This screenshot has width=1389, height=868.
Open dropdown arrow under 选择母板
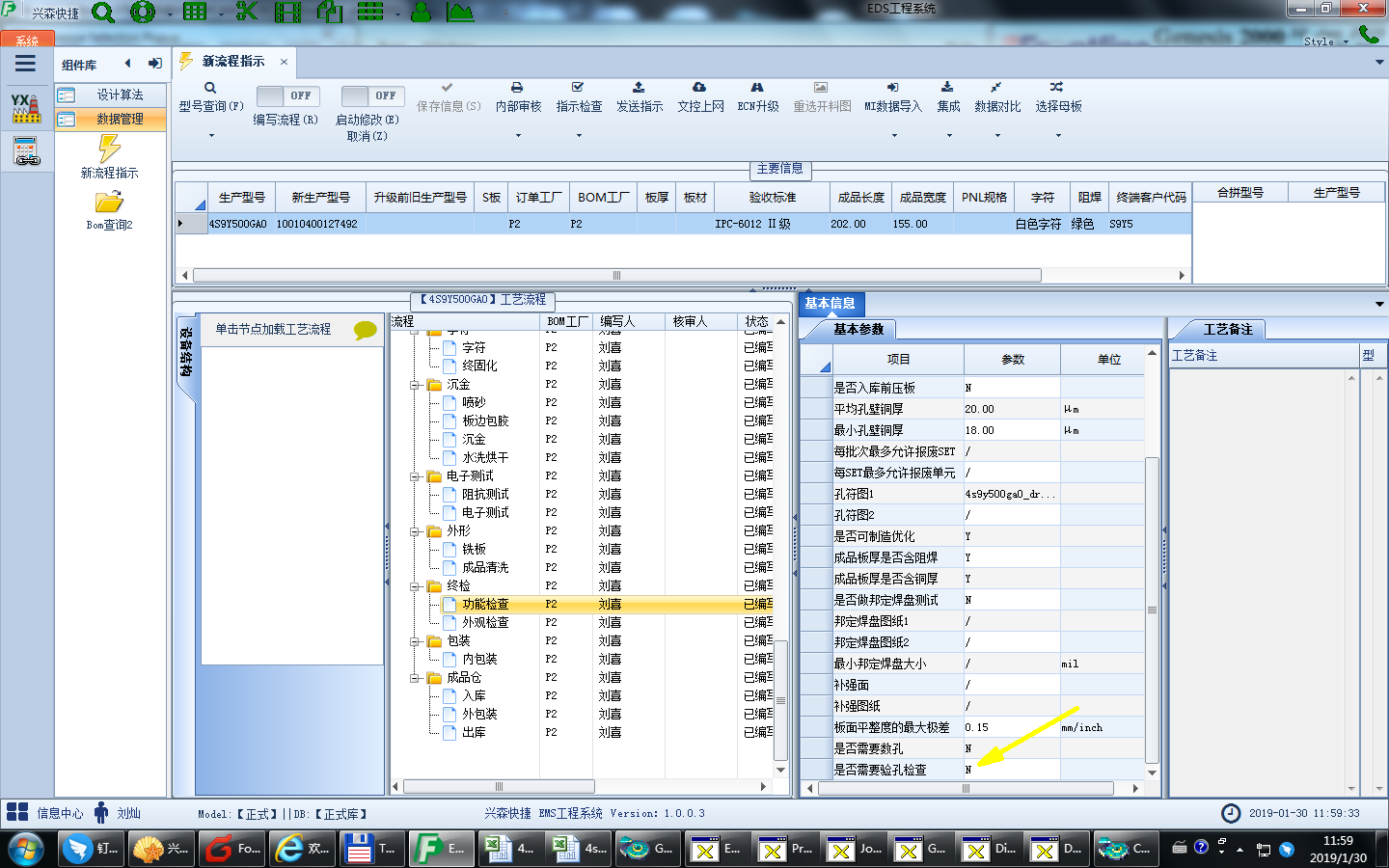(x=1058, y=136)
